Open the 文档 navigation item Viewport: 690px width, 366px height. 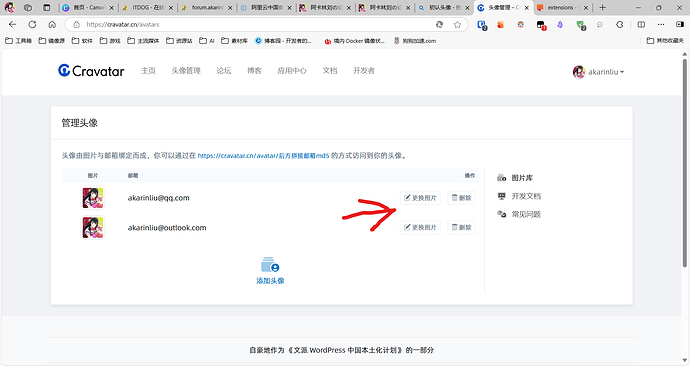[330, 71]
